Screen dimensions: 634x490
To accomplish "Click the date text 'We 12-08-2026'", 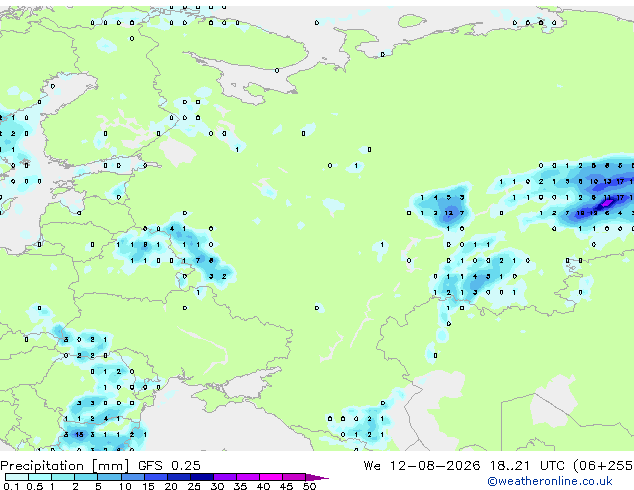I will coord(422,466).
